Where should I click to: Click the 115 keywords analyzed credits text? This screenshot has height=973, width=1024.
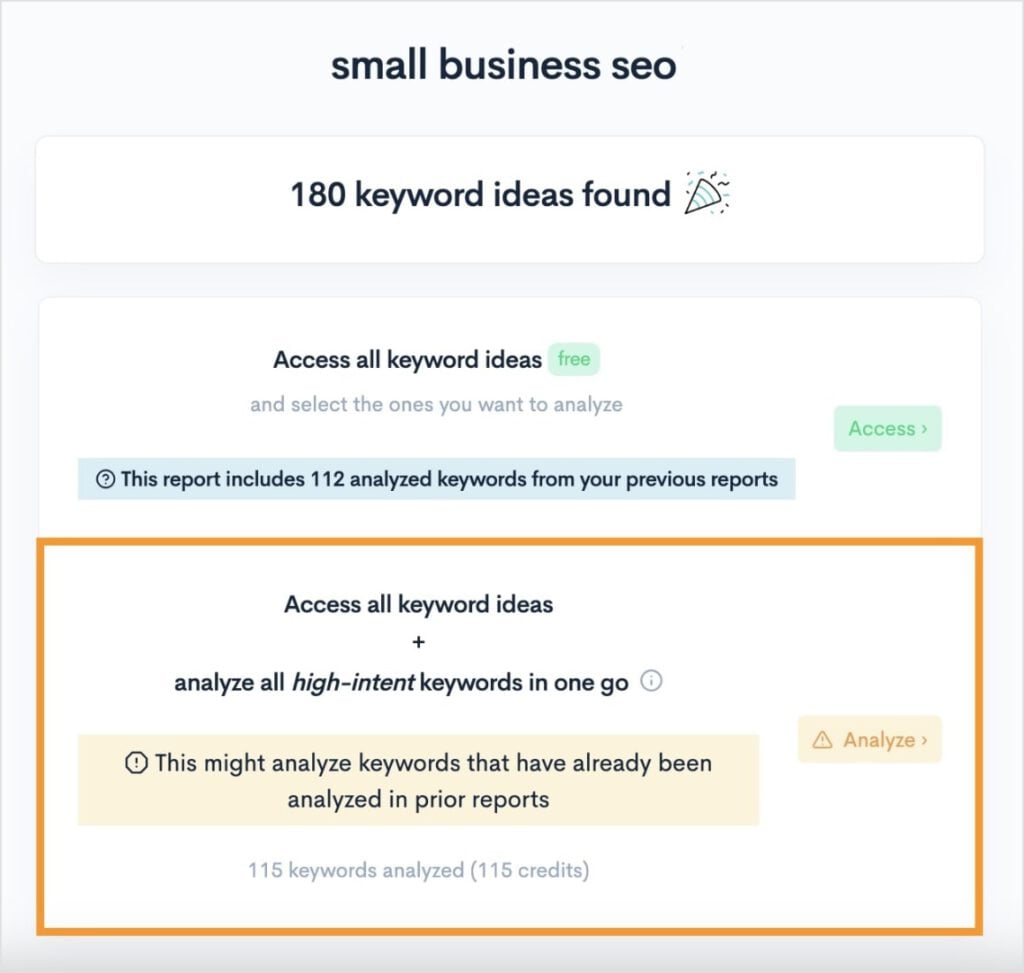(419, 870)
